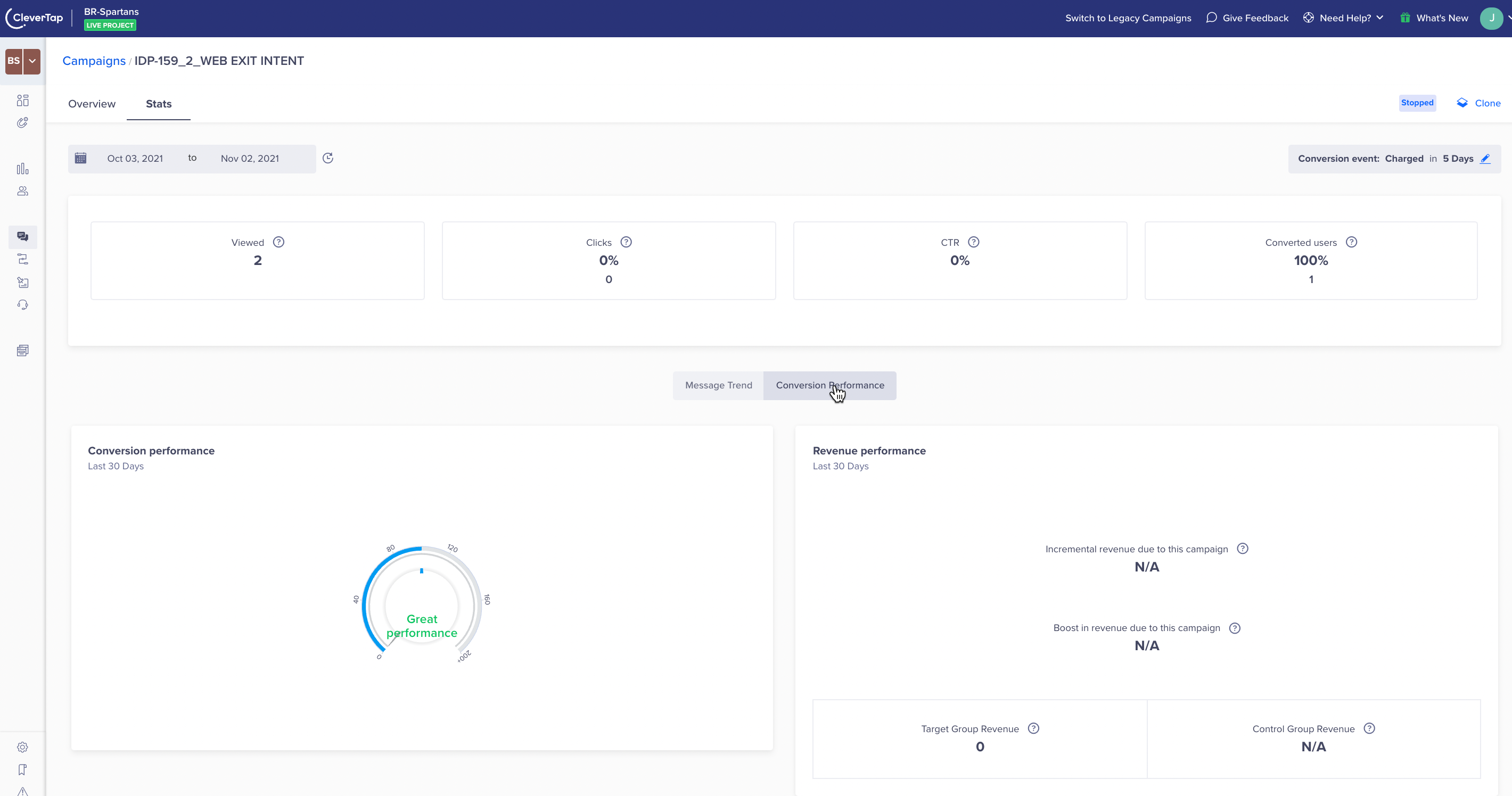Viewport: 1512px width, 796px height.
Task: Click the Campaigns breadcrumb link
Action: click(94, 61)
